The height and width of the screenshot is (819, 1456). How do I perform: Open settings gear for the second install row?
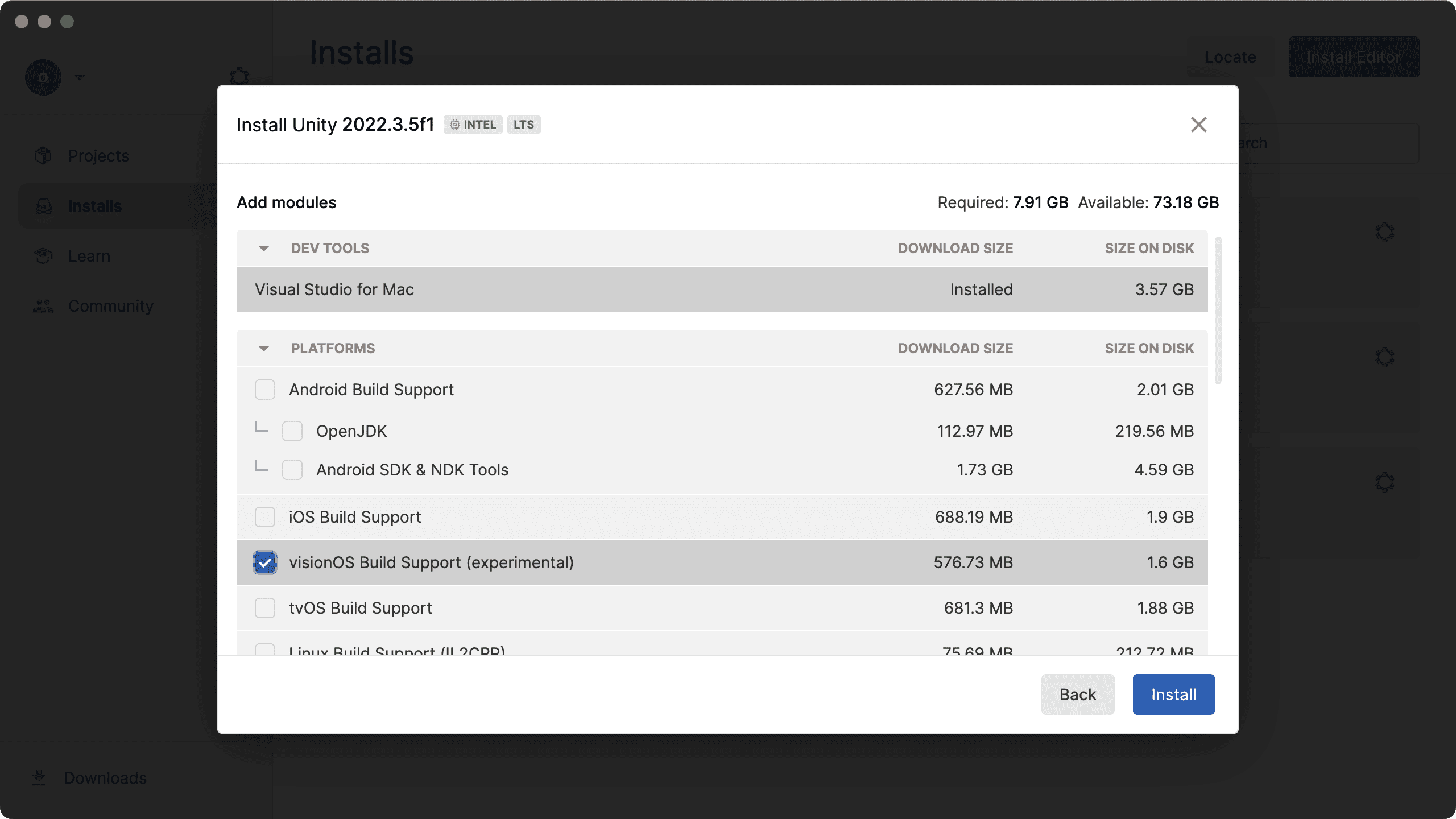(1385, 357)
